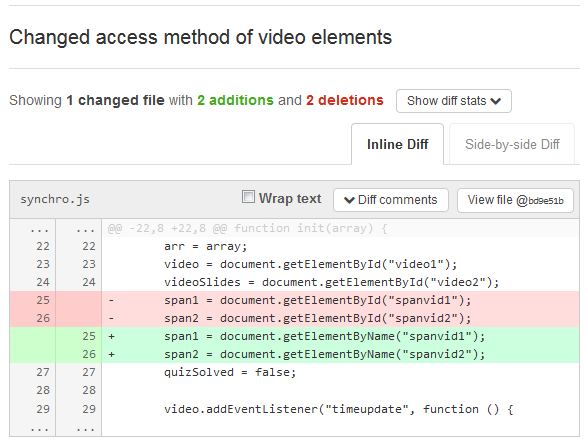The height and width of the screenshot is (444, 588).
Task: Open the Diff comments dropdown
Action: tap(391, 200)
